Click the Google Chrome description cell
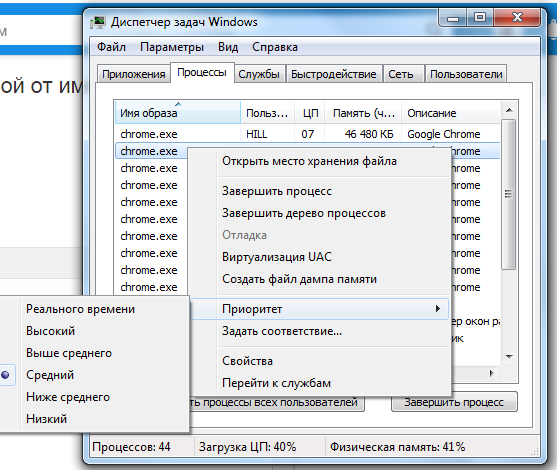 coord(444,134)
